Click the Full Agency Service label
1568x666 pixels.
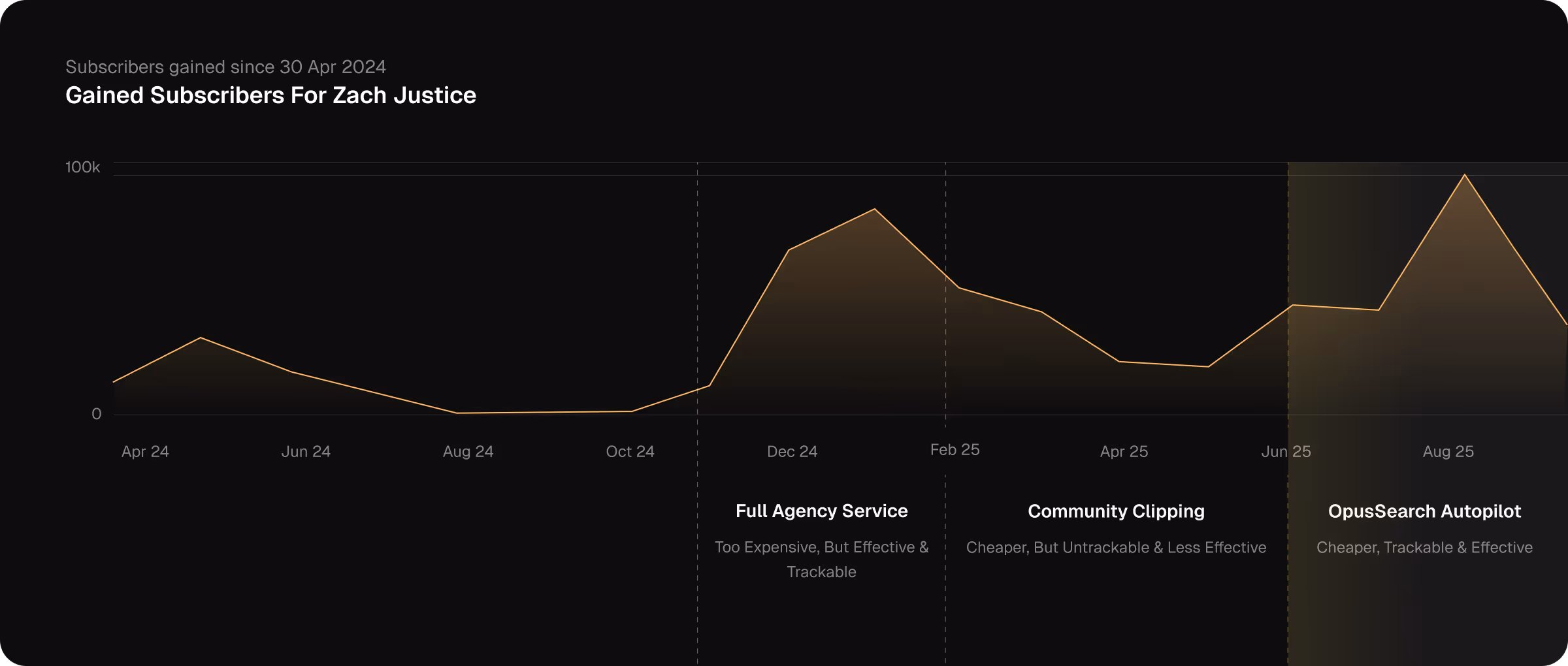[821, 511]
